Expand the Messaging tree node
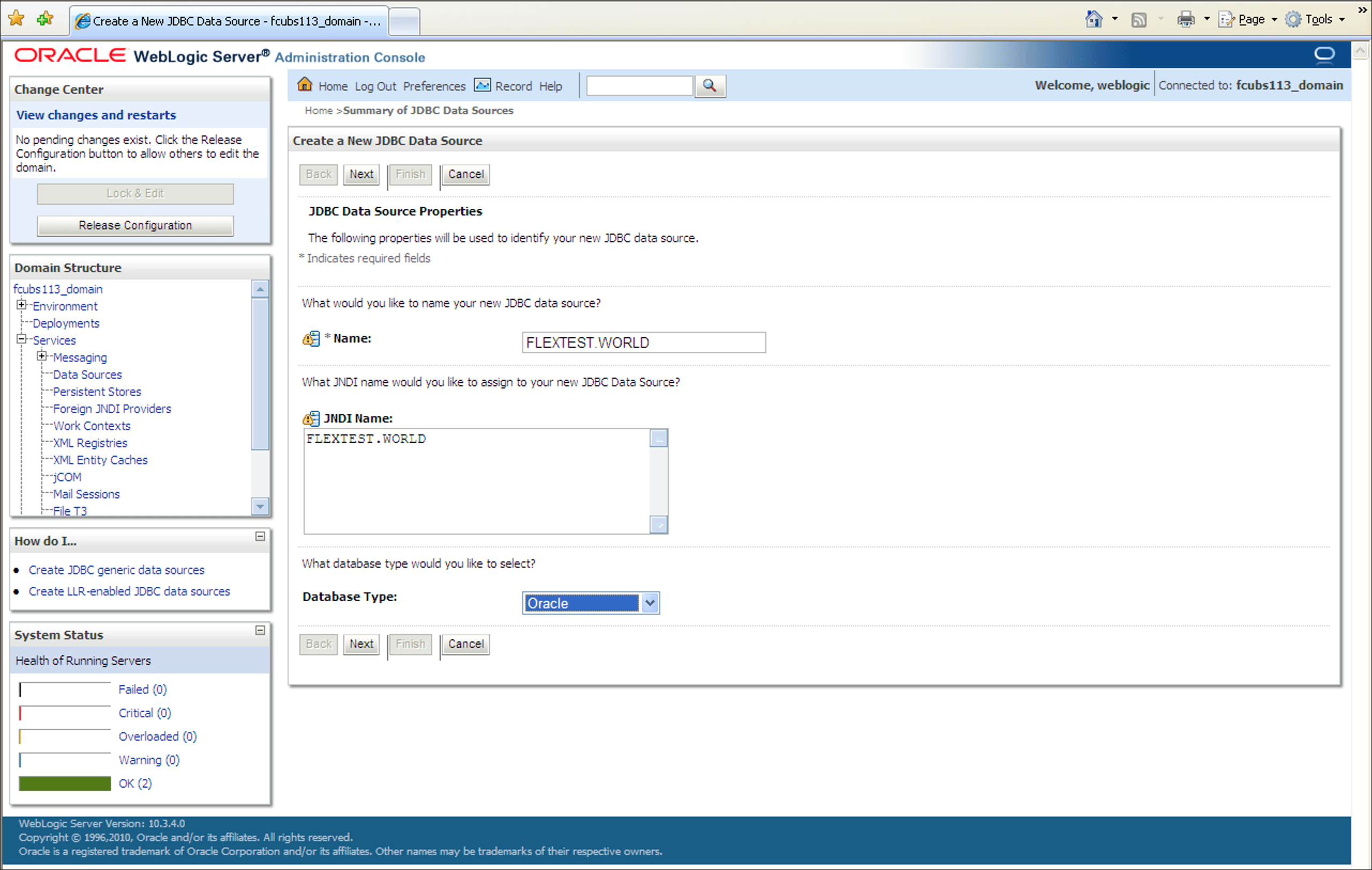The width and height of the screenshot is (1372, 870). (42, 357)
